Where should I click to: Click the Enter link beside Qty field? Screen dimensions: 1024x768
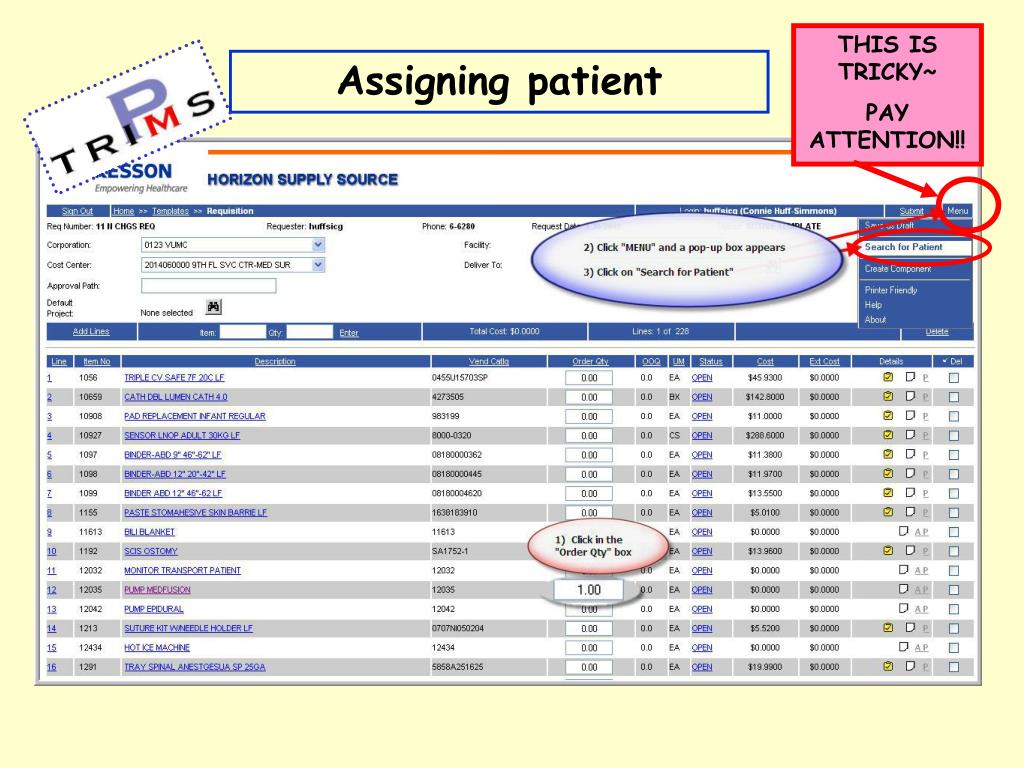[349, 333]
